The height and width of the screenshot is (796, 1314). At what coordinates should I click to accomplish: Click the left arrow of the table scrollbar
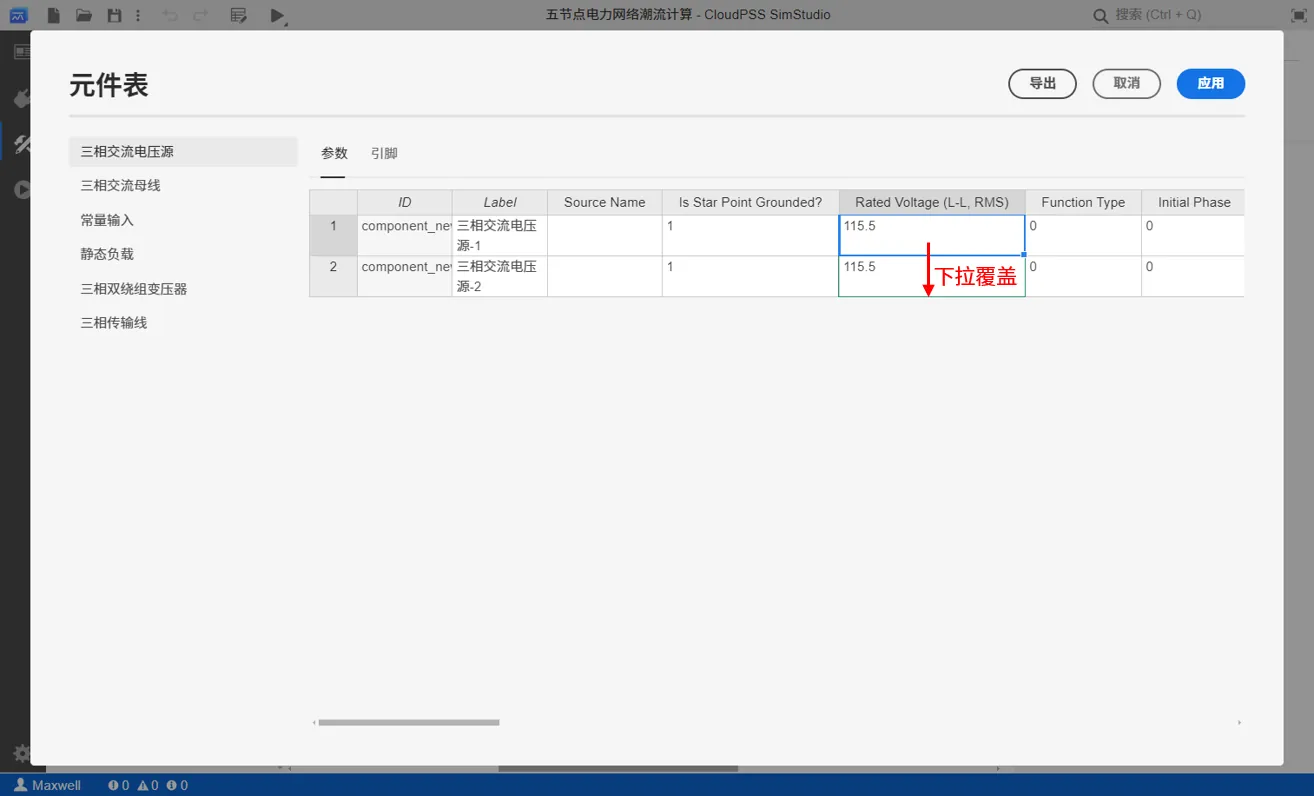pyautogui.click(x=314, y=722)
